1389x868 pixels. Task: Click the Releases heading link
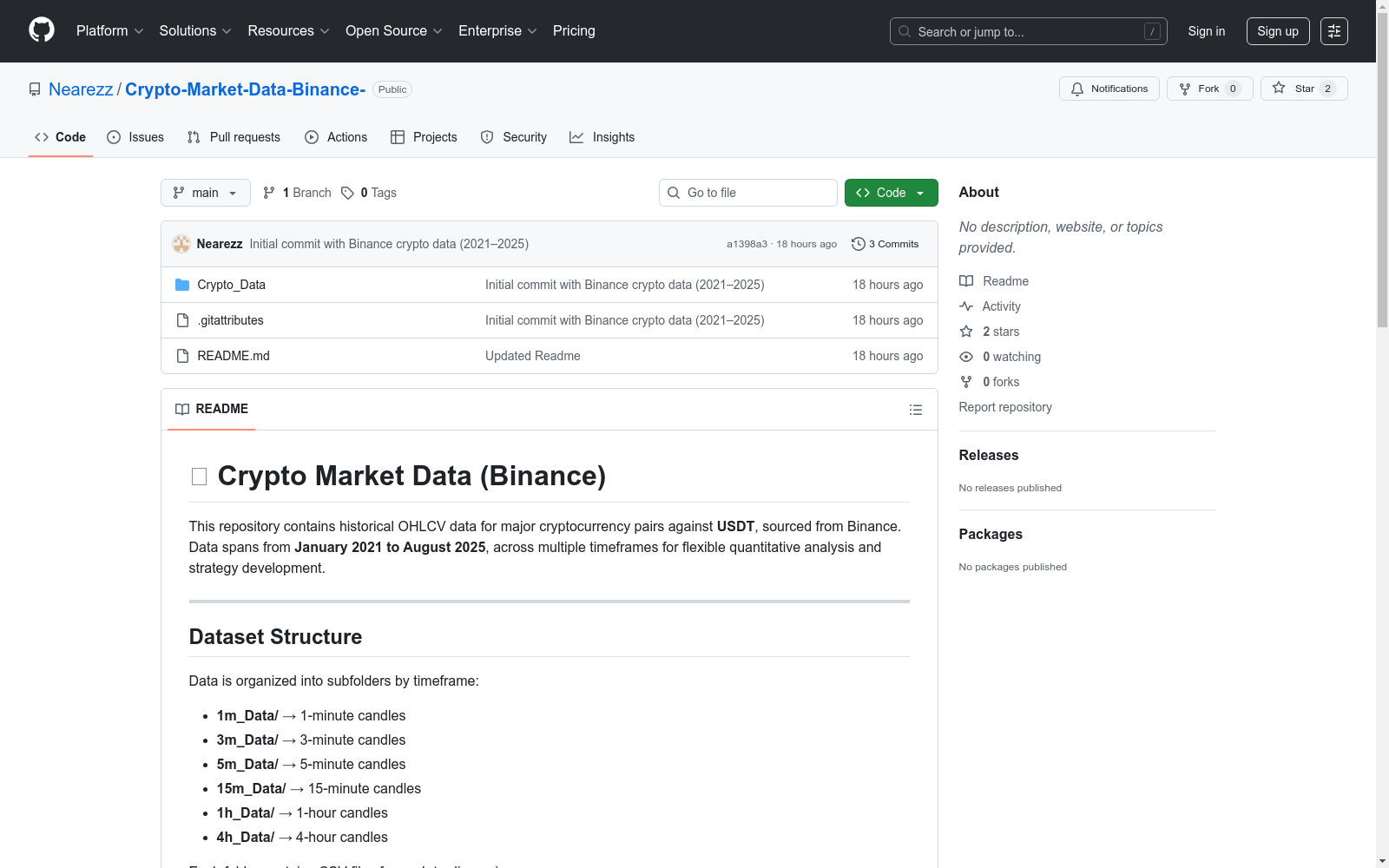(x=989, y=455)
